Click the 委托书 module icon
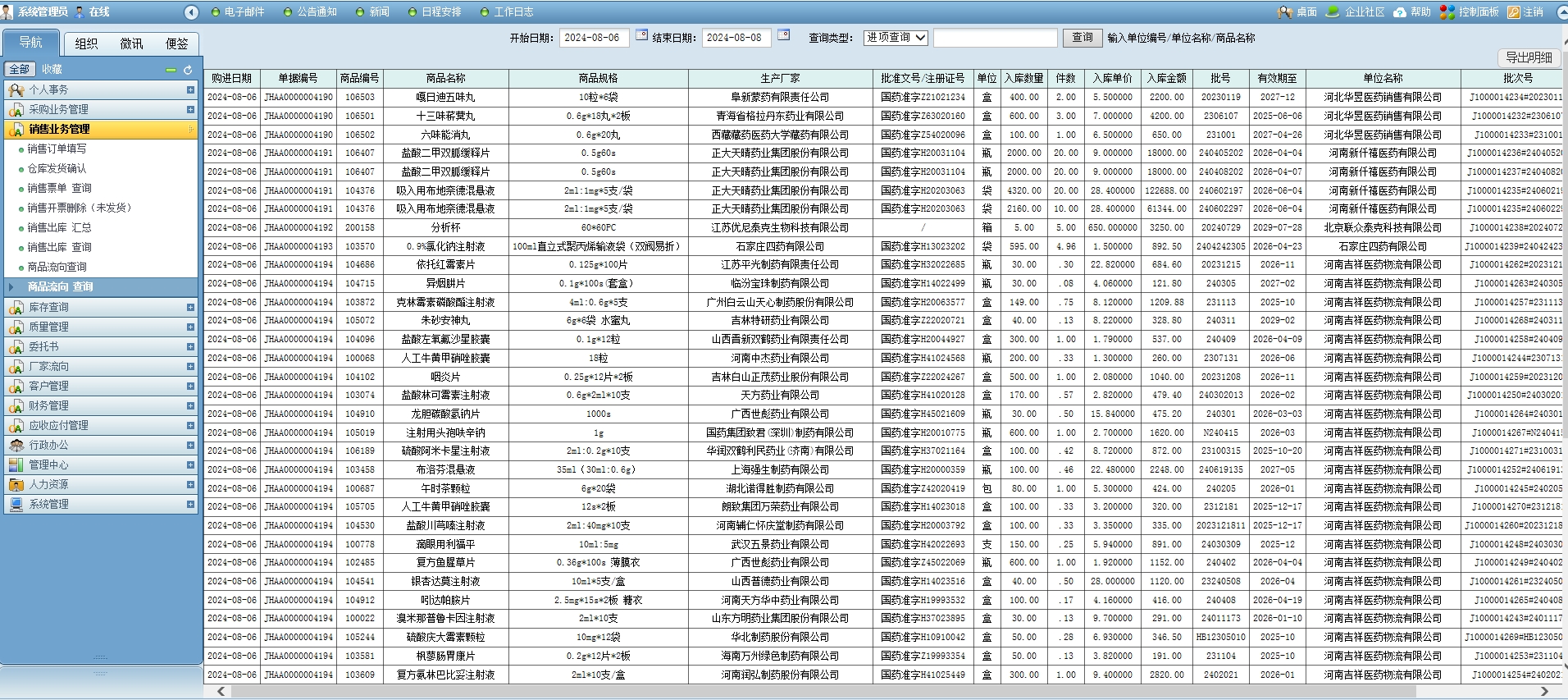The width and height of the screenshot is (1568, 700). pyautogui.click(x=16, y=346)
